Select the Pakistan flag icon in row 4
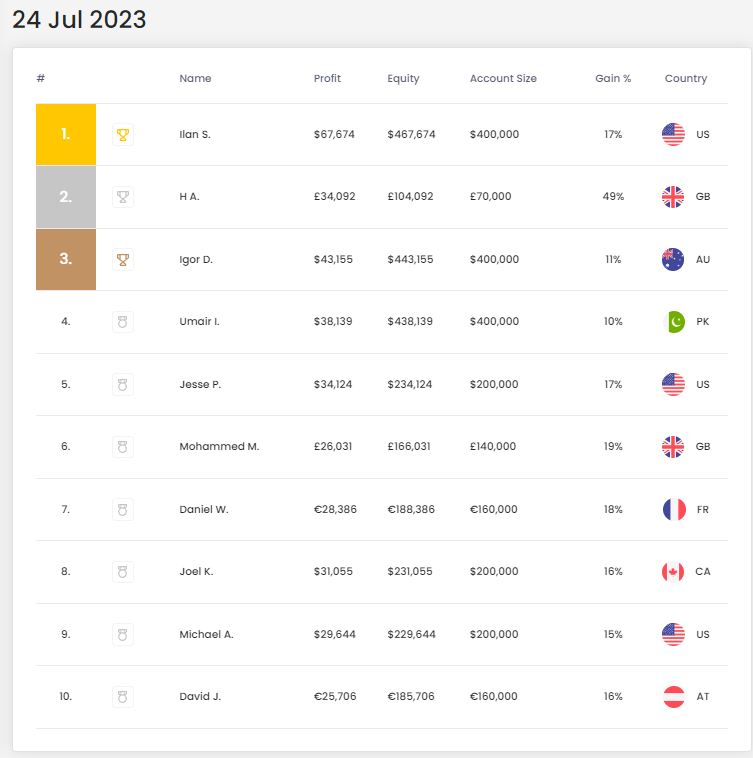753x758 pixels. pos(675,321)
